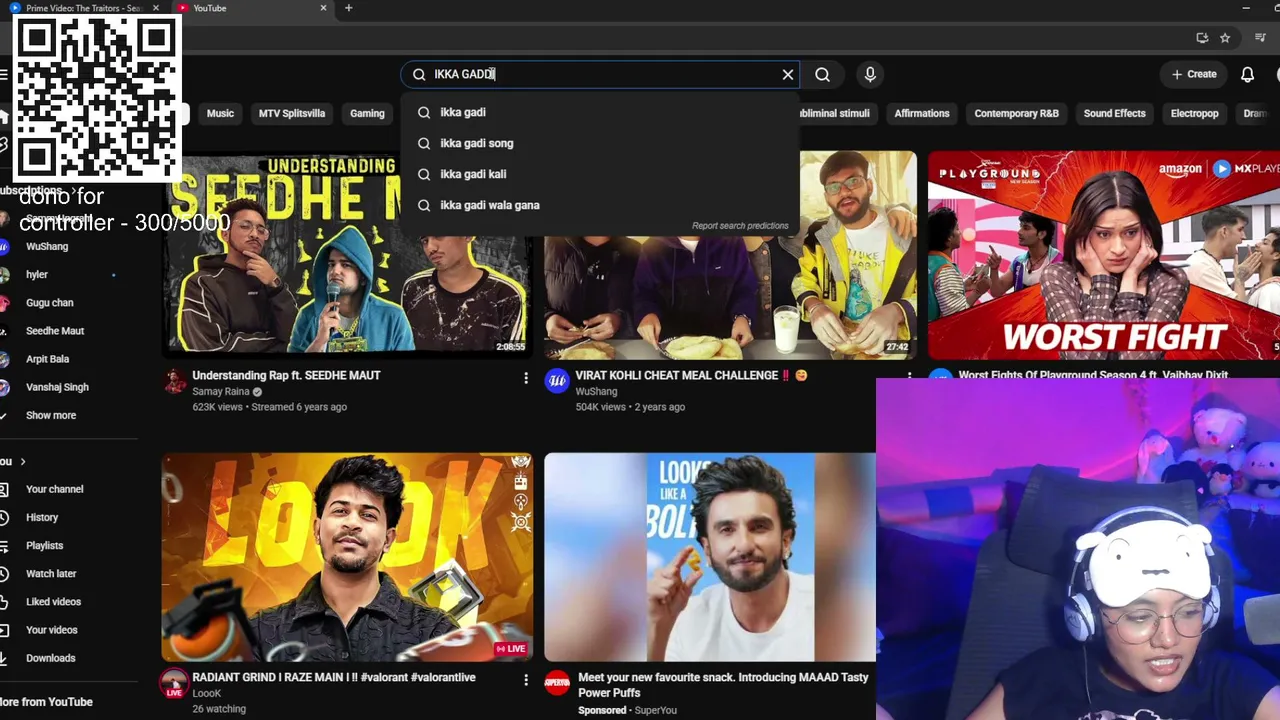
Task: Open History in the sidebar
Action: point(42,517)
